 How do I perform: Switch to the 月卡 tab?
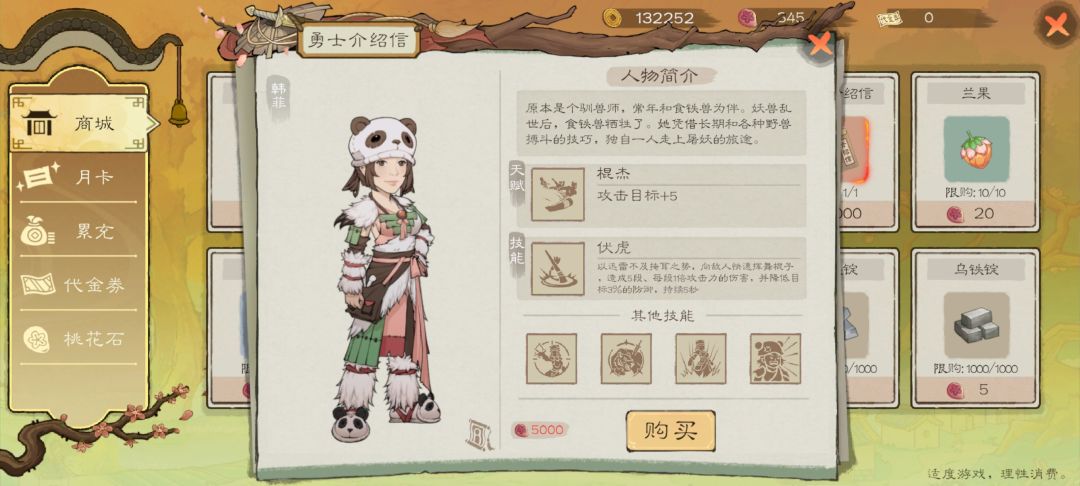[80, 178]
